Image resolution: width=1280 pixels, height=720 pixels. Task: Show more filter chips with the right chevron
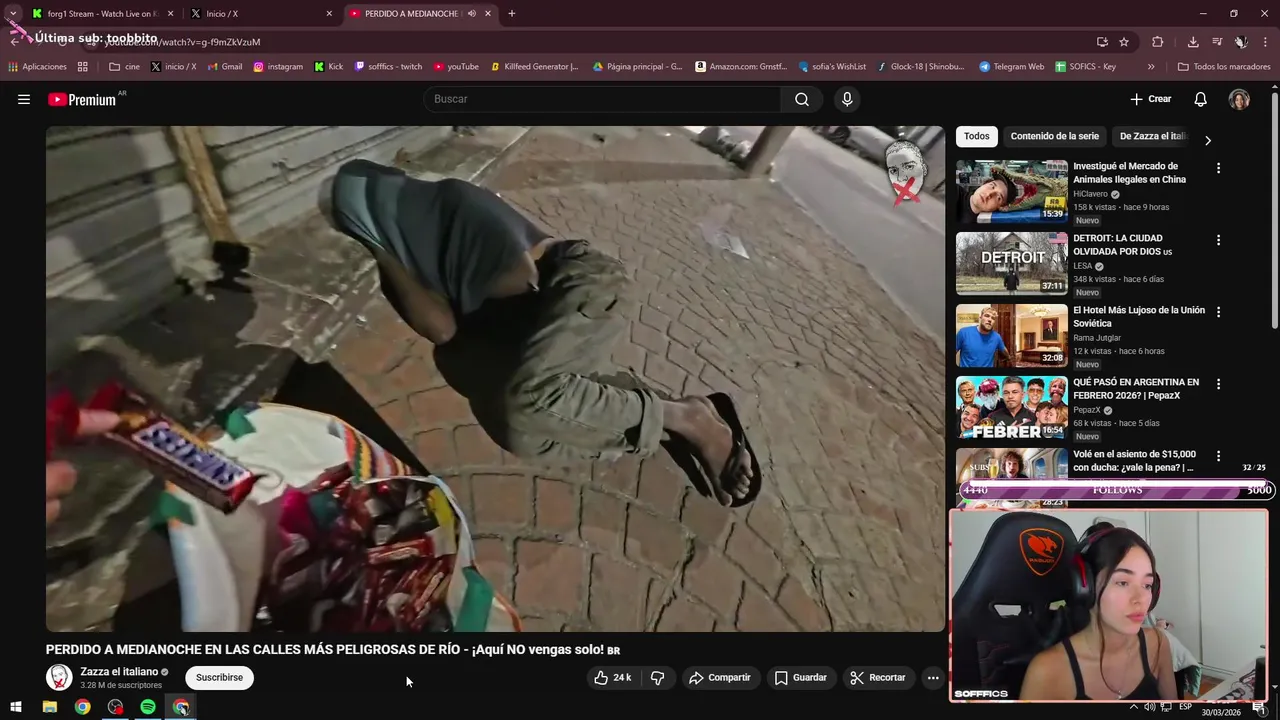click(1207, 140)
